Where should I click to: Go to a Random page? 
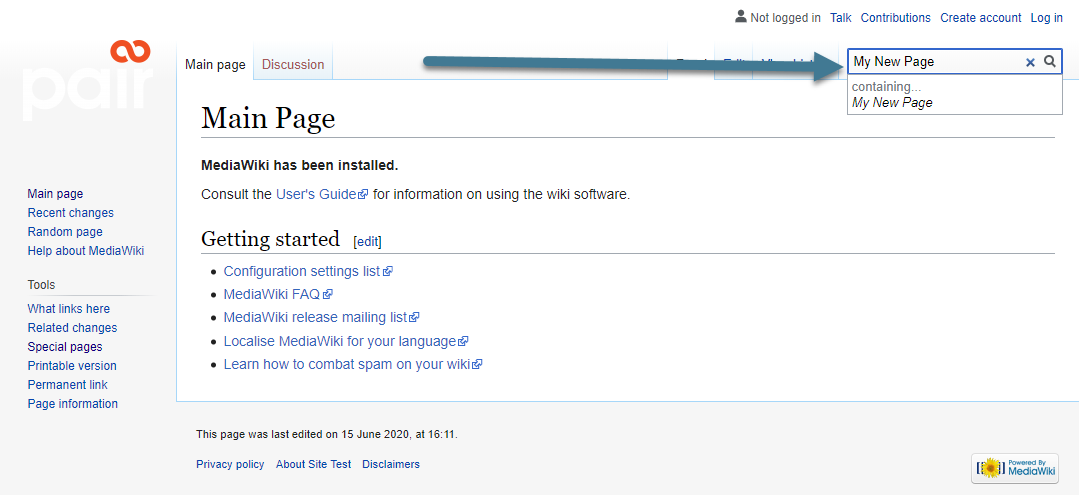(x=65, y=232)
